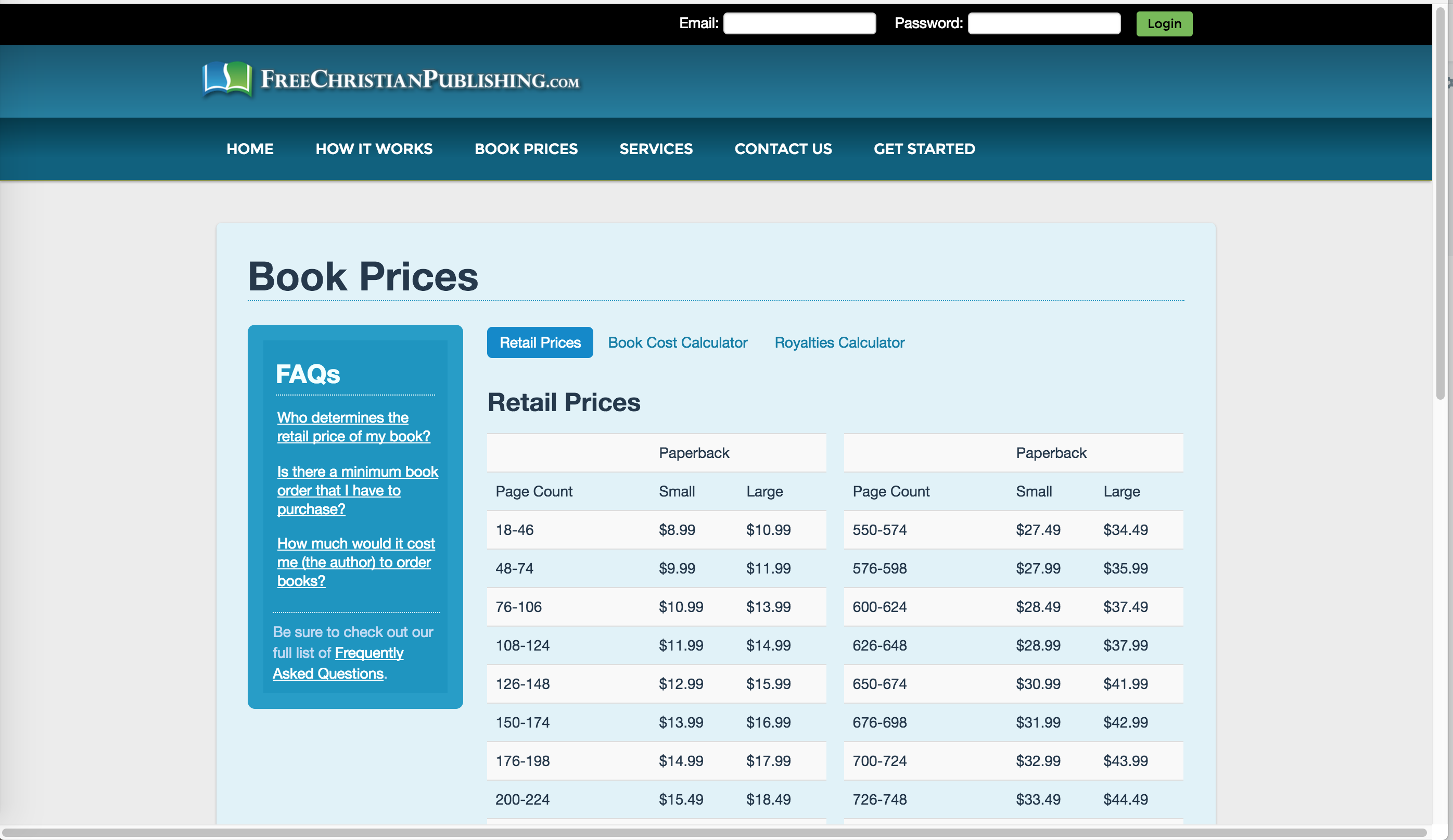Screen dimensions: 1453x840
Task: Select the Retail Prices tab
Action: point(540,342)
